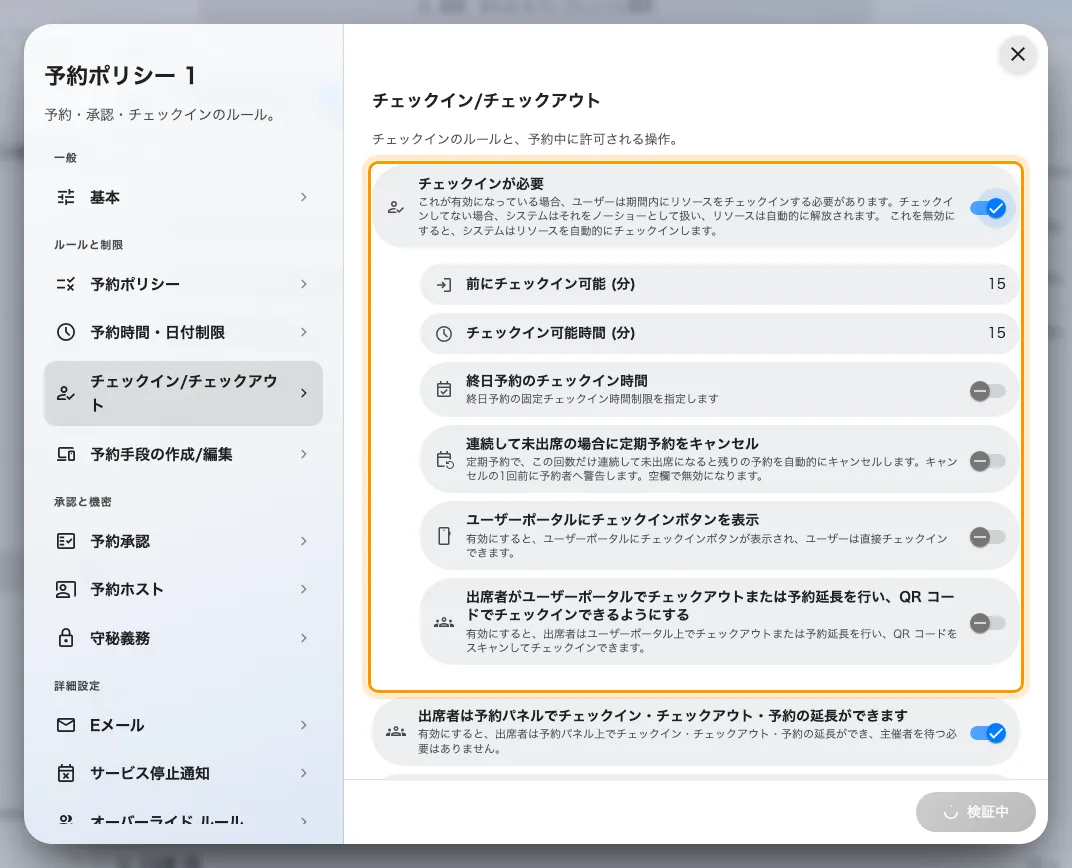Screen dimensions: 1072x868
Task: Expand the Eメール chevron
Action: coord(304,725)
